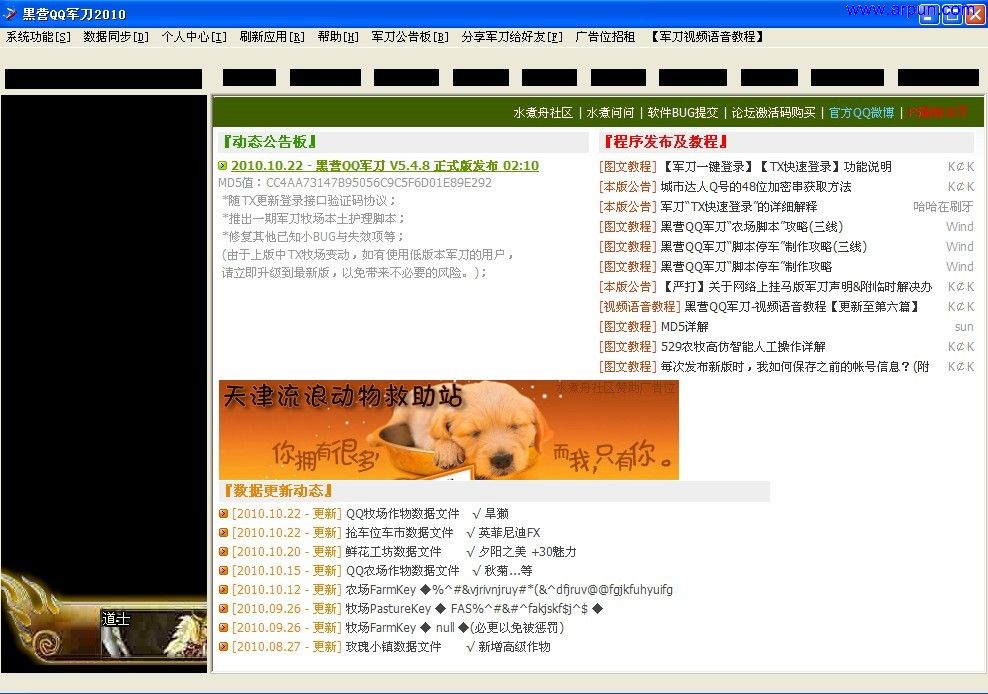Select the QQ牧场作物数据文件 update text
The image size is (988, 694).
403,514
